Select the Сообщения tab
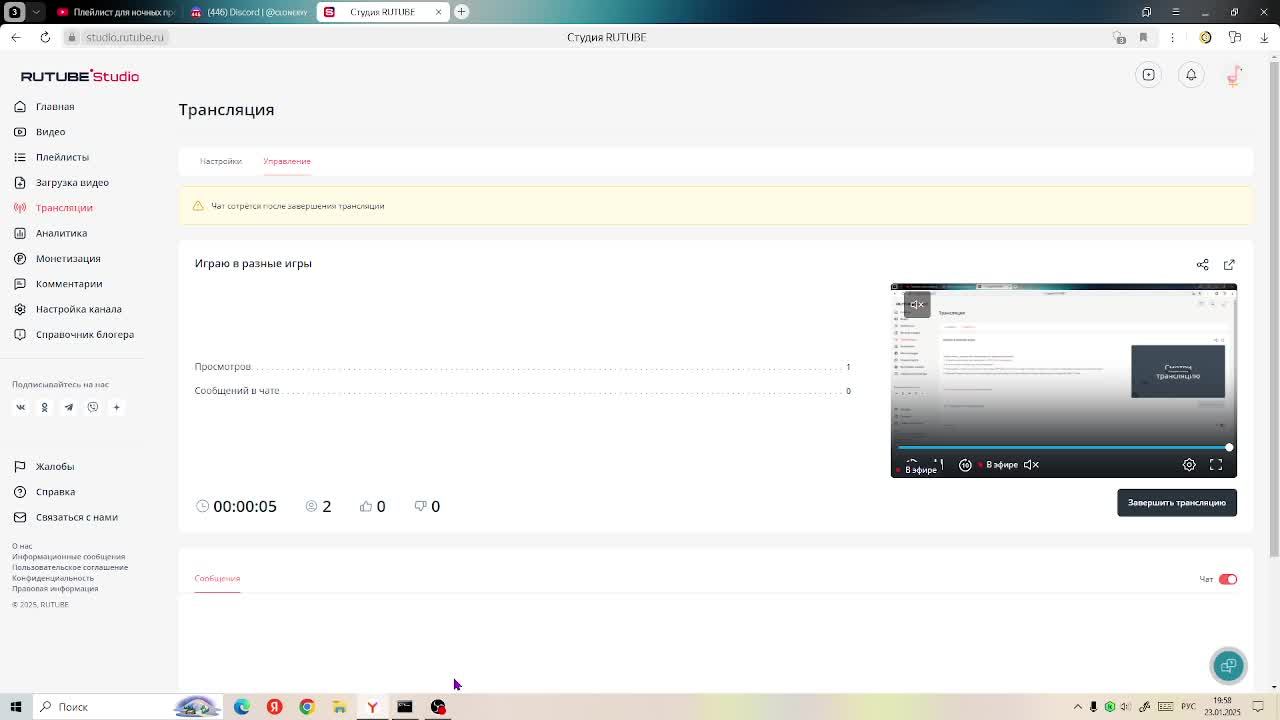The image size is (1280, 720). coord(217,578)
